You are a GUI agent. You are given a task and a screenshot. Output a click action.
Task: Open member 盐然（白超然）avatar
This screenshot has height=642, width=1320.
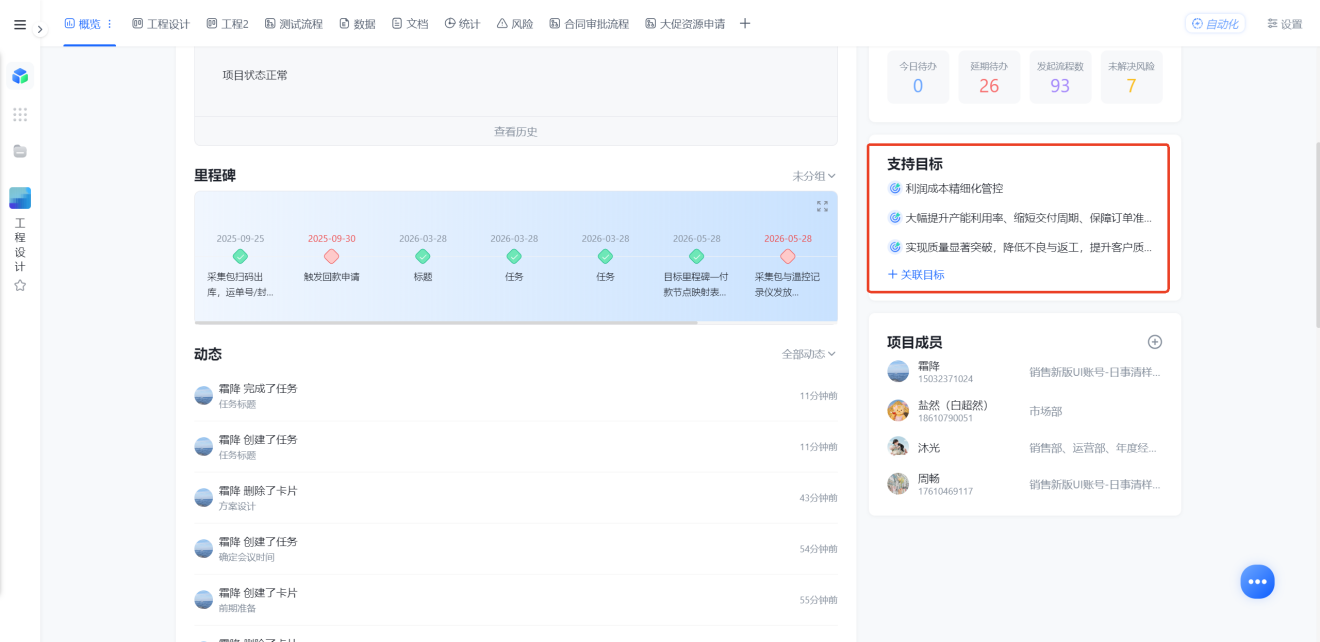(x=898, y=410)
